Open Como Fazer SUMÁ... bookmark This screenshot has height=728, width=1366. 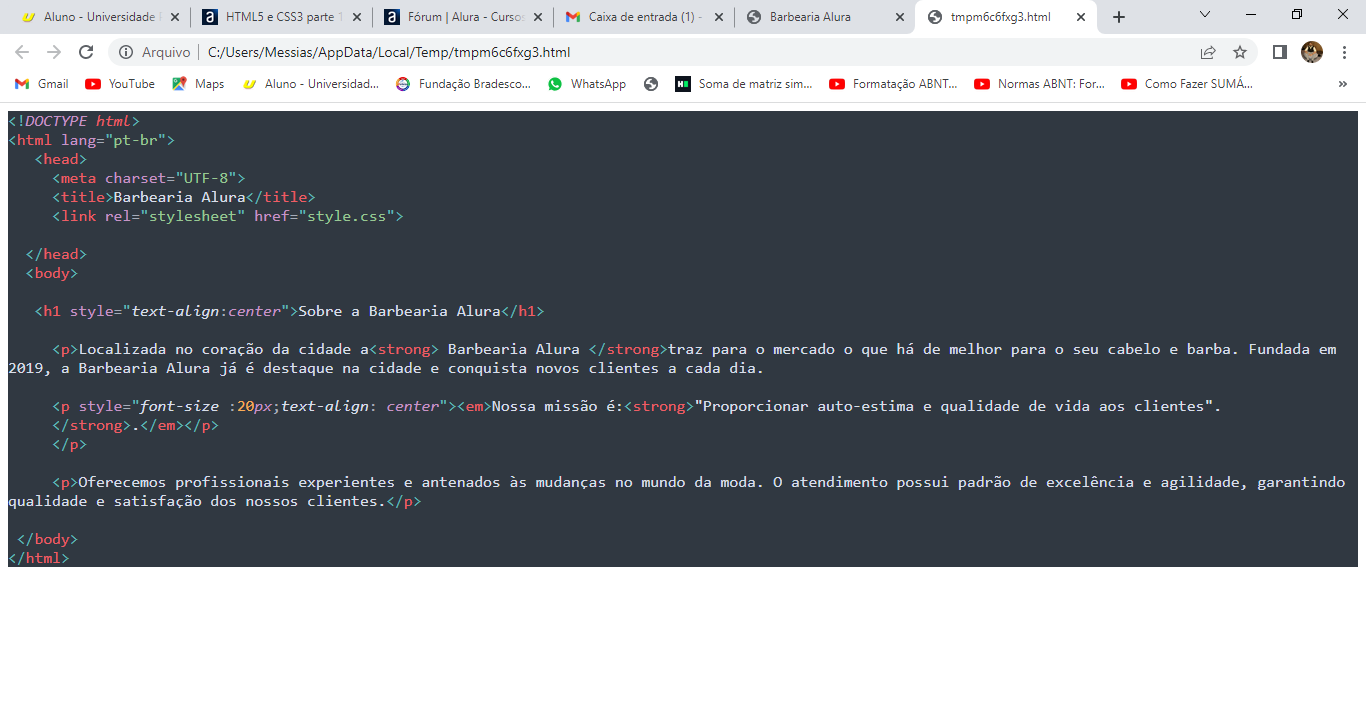(x=1187, y=84)
